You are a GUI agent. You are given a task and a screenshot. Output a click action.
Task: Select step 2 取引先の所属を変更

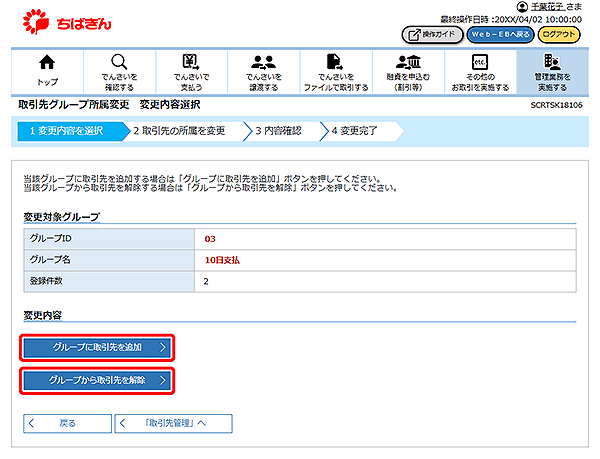(x=180, y=131)
